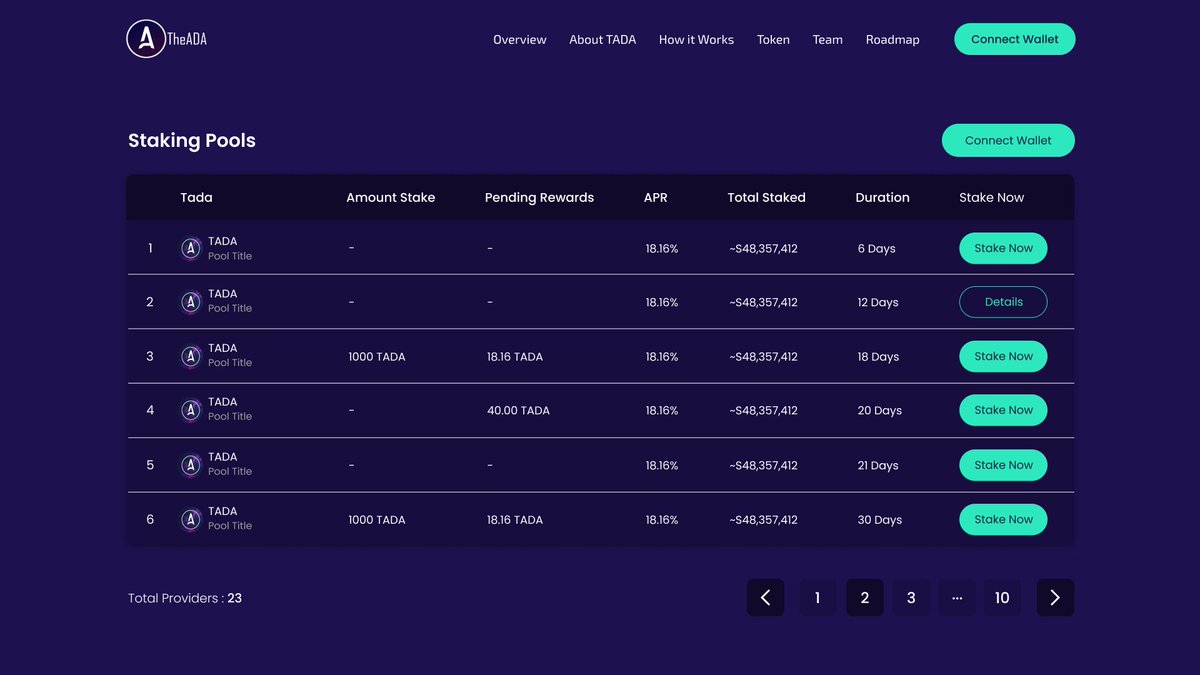Open the Roadmap nav item

point(893,40)
